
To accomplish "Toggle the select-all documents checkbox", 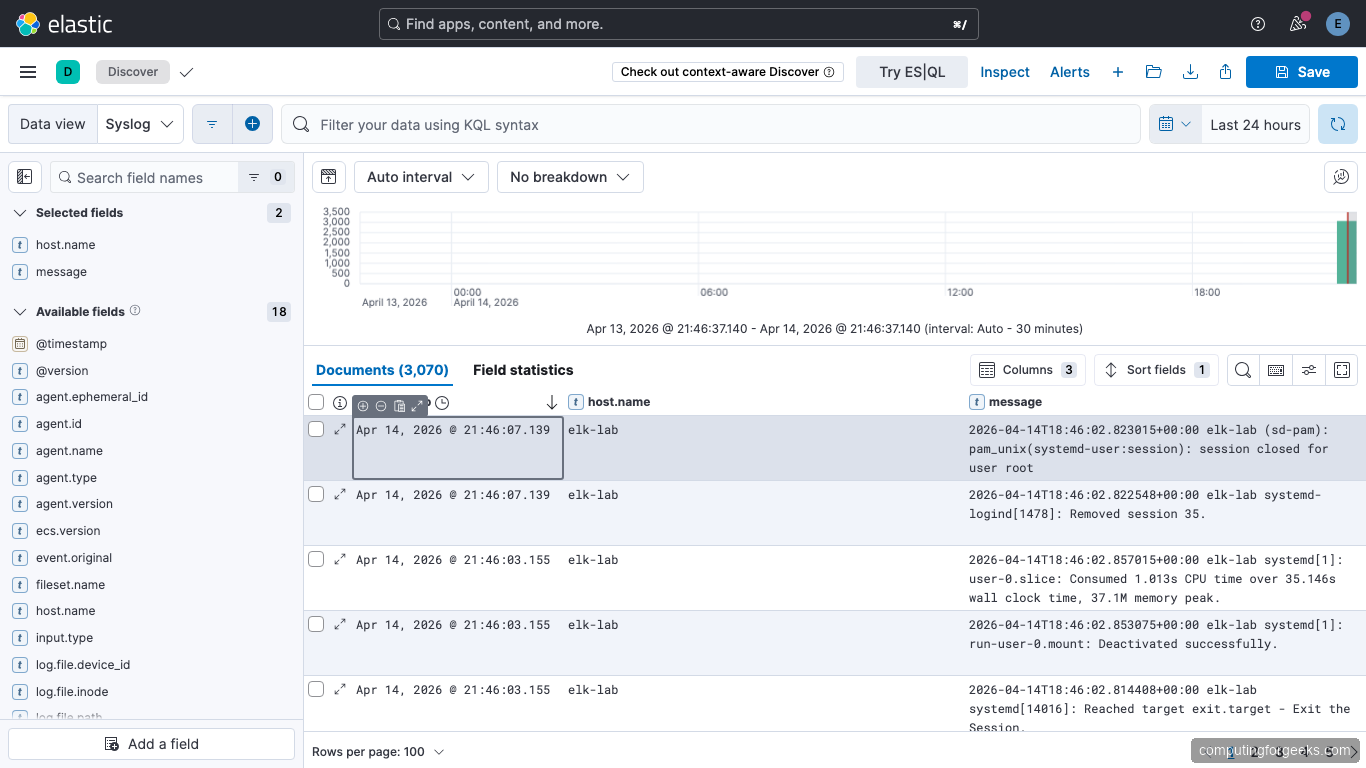I will pyautogui.click(x=316, y=401).
